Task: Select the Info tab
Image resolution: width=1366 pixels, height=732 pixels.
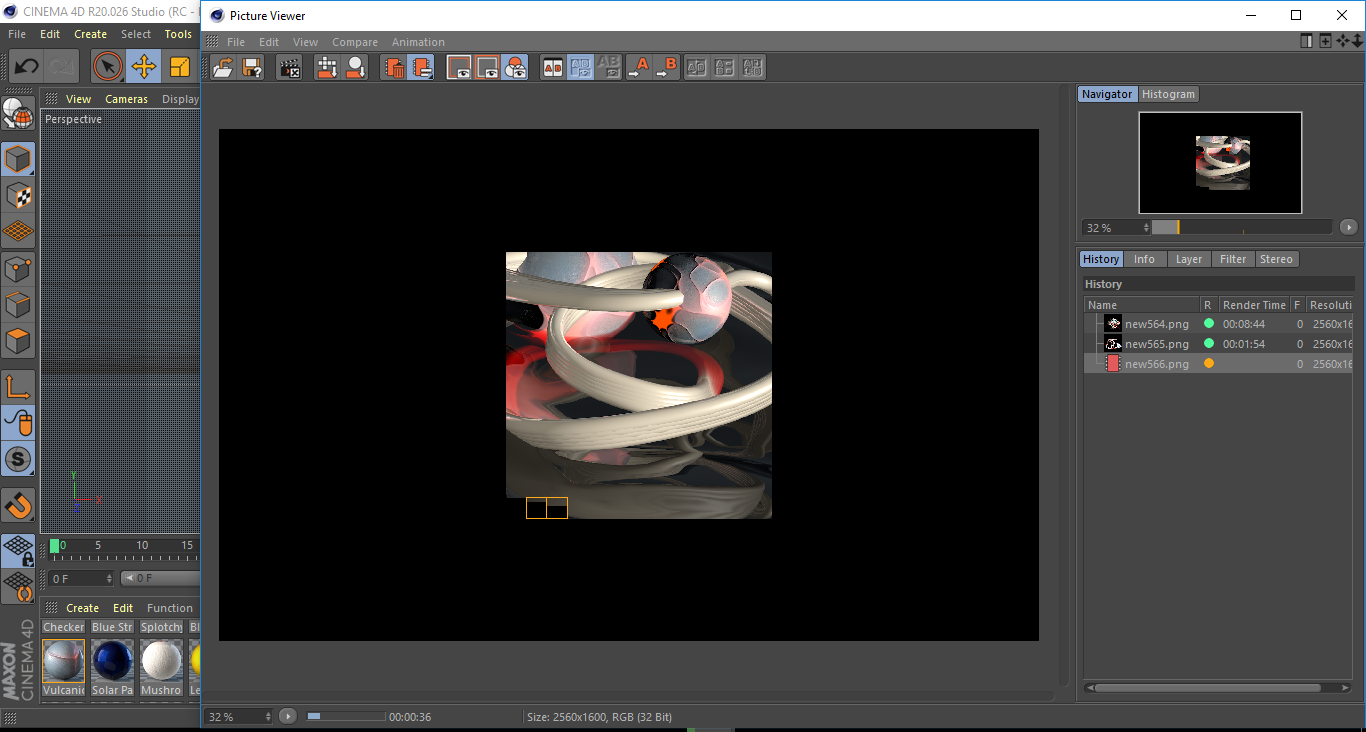Action: 1144,259
